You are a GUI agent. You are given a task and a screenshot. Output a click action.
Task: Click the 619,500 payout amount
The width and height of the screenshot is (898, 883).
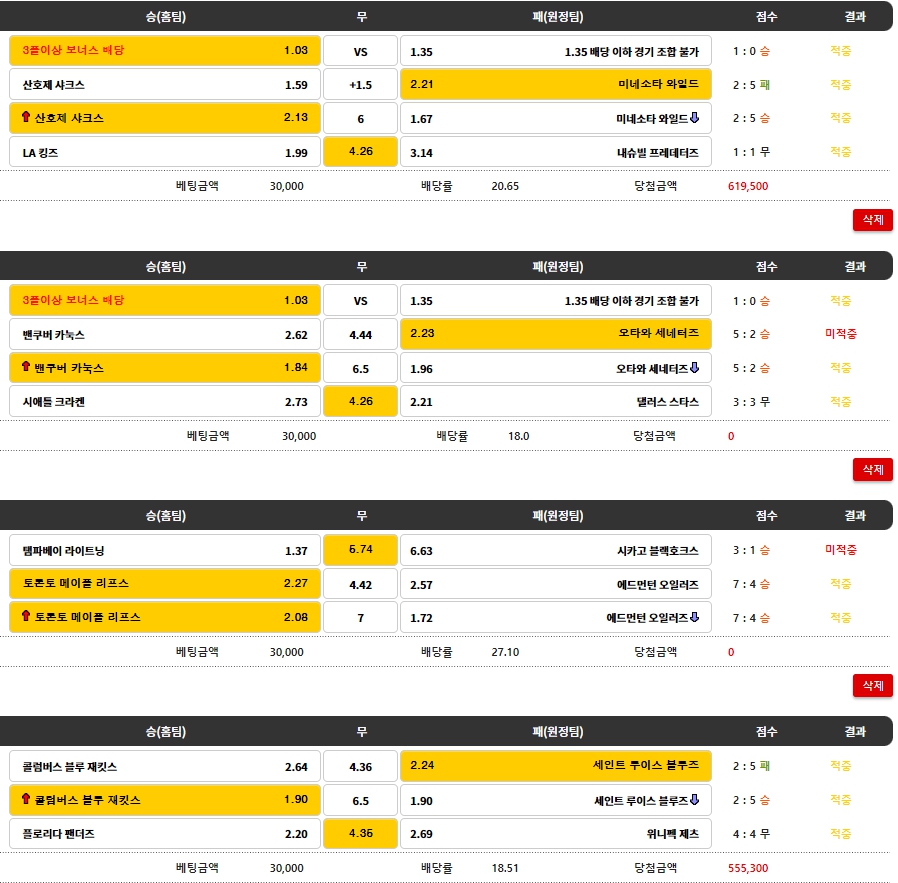click(x=748, y=186)
